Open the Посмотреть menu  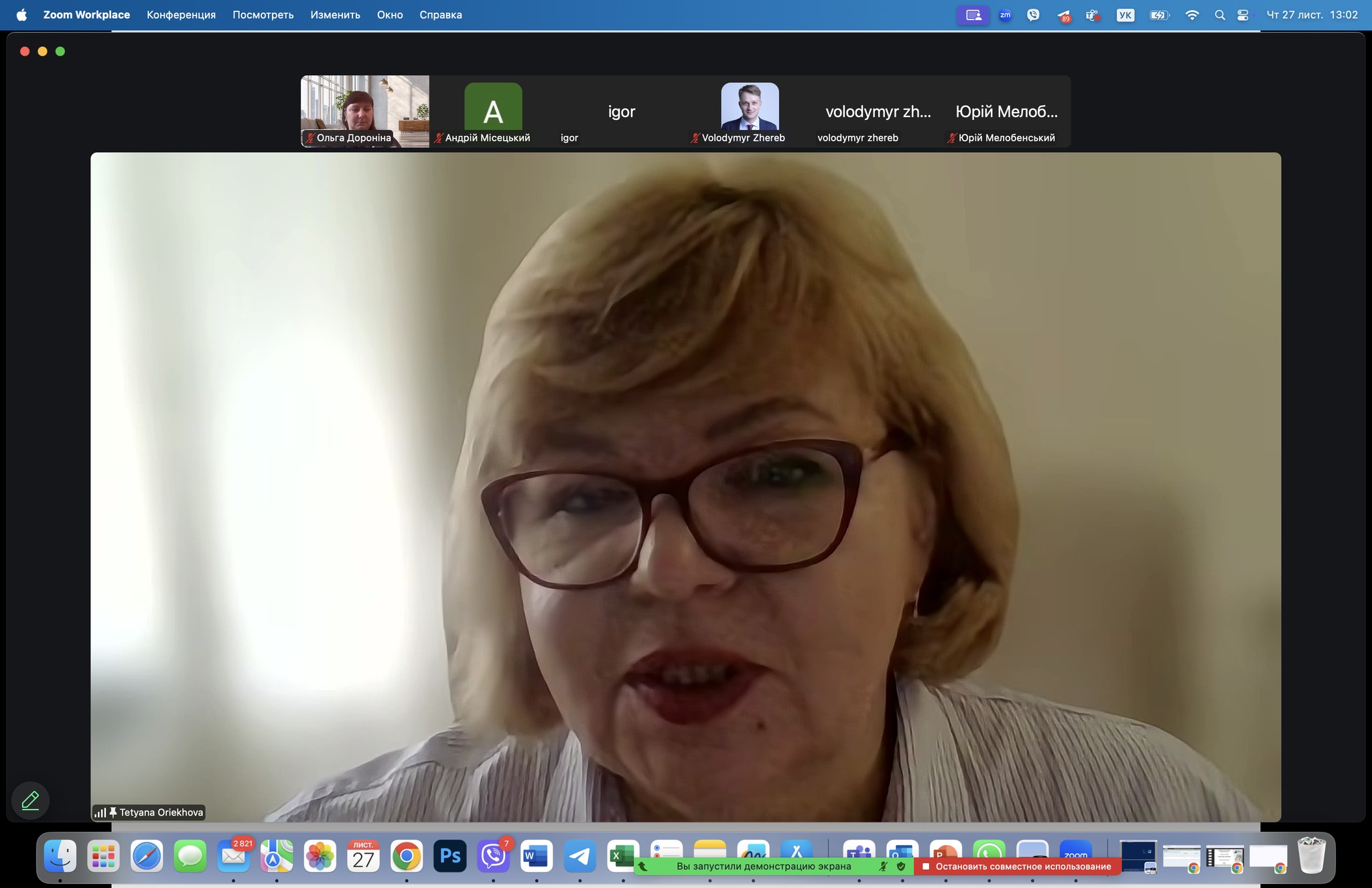pos(263,15)
